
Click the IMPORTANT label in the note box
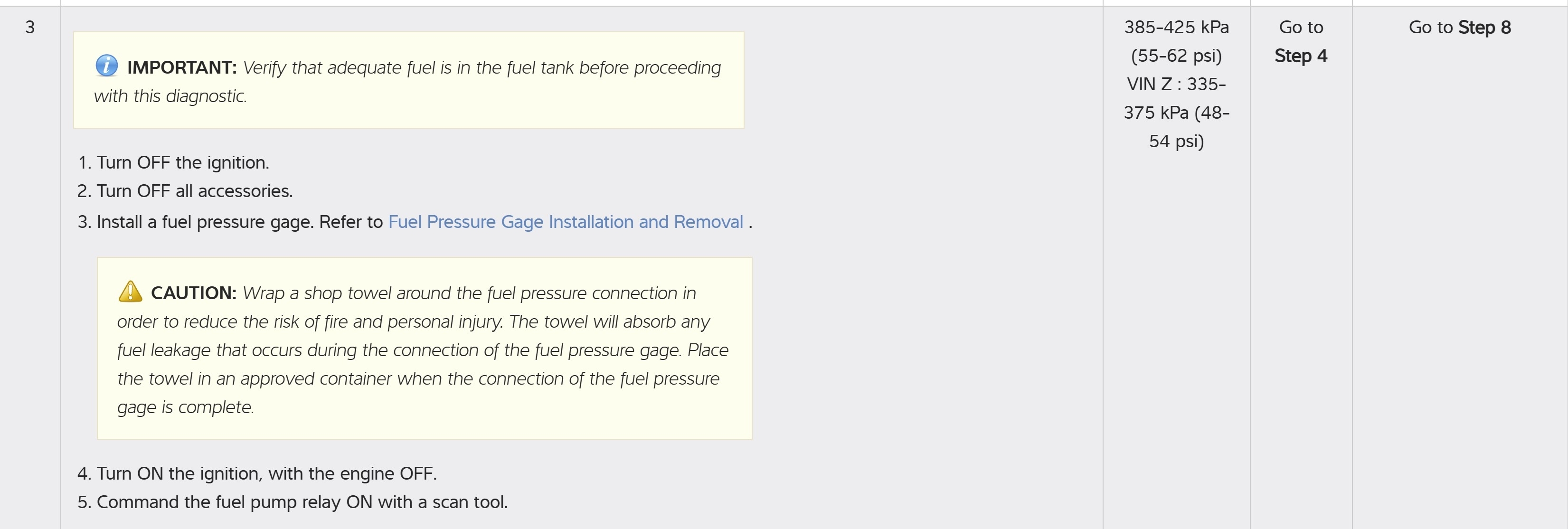(181, 67)
